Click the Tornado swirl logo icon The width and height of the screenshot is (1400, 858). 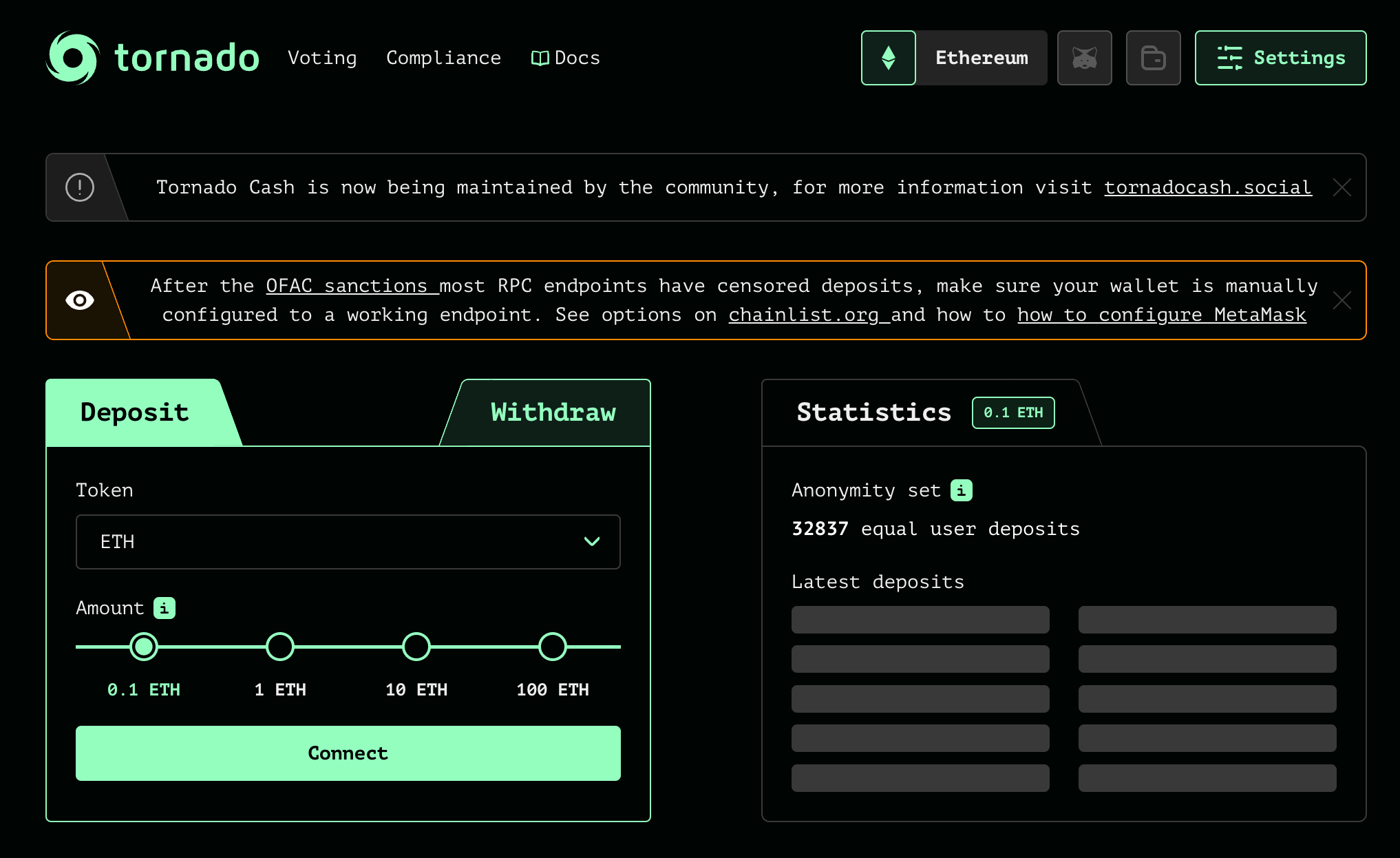pyautogui.click(x=72, y=58)
